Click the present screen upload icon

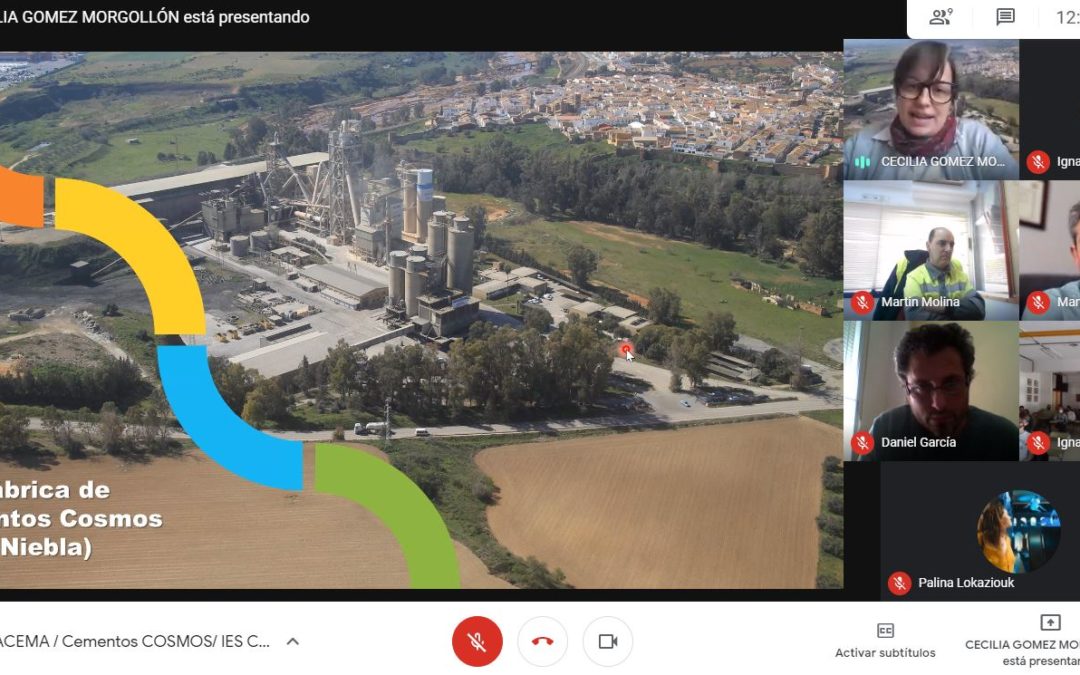click(x=1050, y=623)
